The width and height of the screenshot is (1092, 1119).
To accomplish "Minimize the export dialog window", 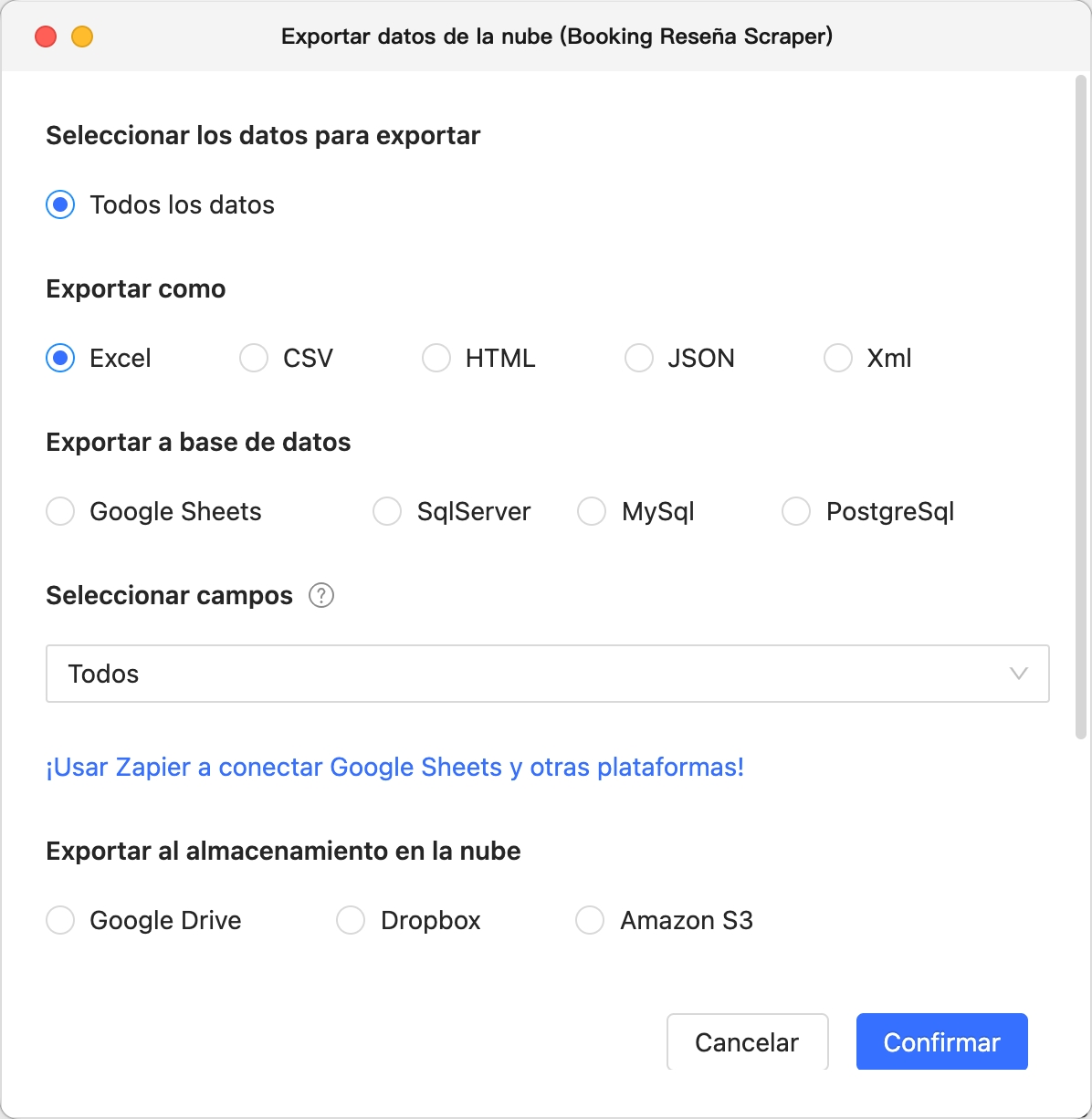I will pyautogui.click(x=82, y=37).
